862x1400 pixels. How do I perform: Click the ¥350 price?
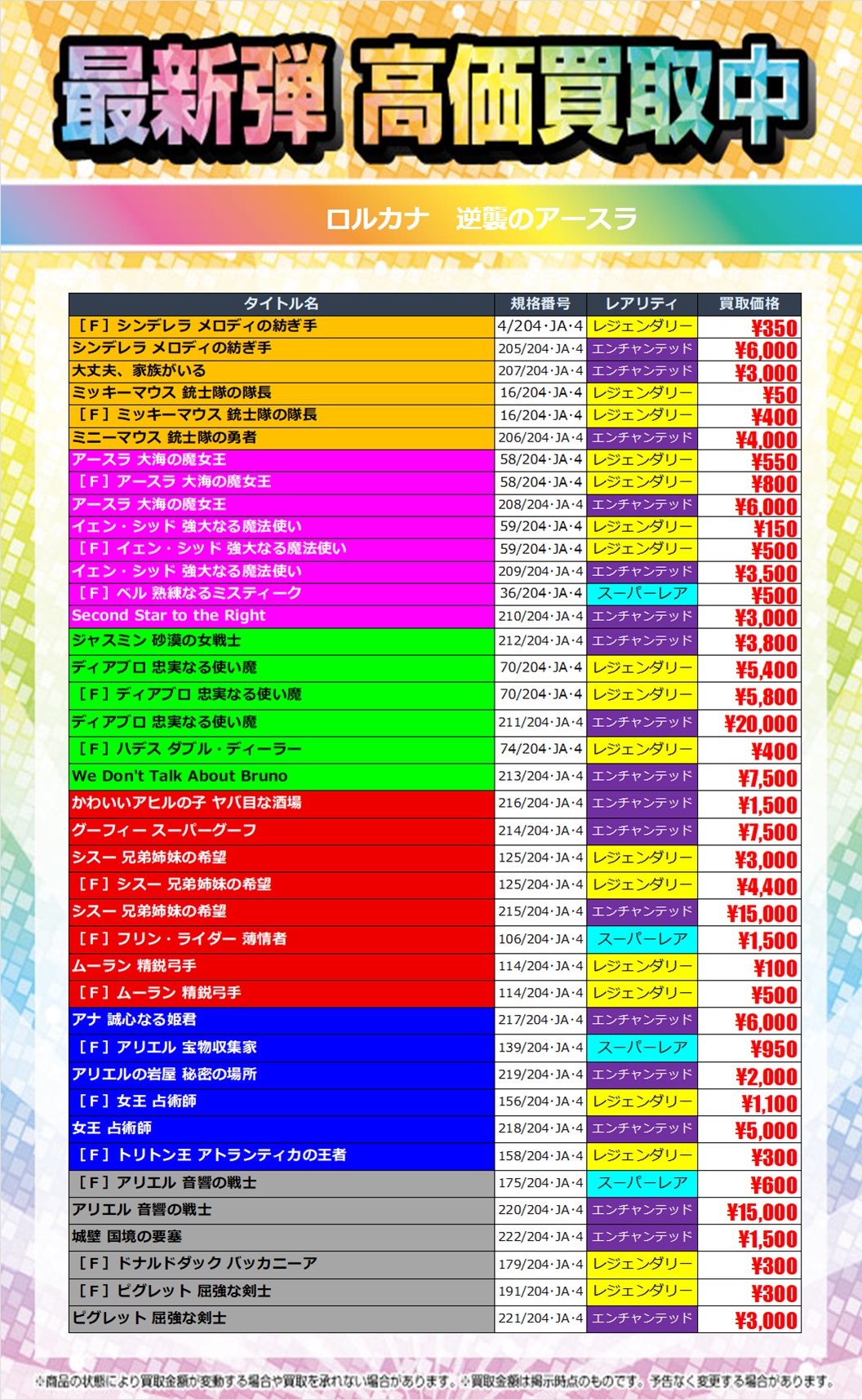tap(774, 328)
